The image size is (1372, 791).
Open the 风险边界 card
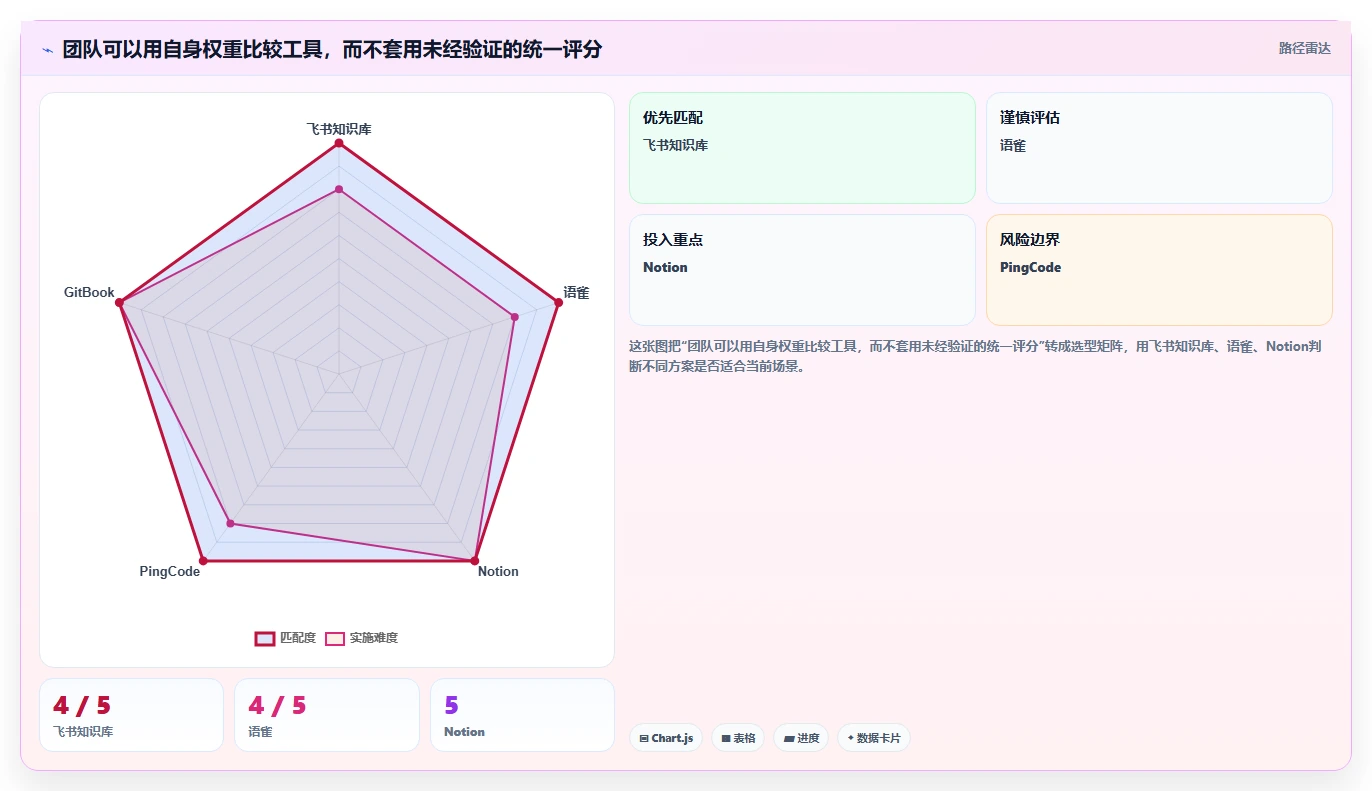coord(1159,270)
